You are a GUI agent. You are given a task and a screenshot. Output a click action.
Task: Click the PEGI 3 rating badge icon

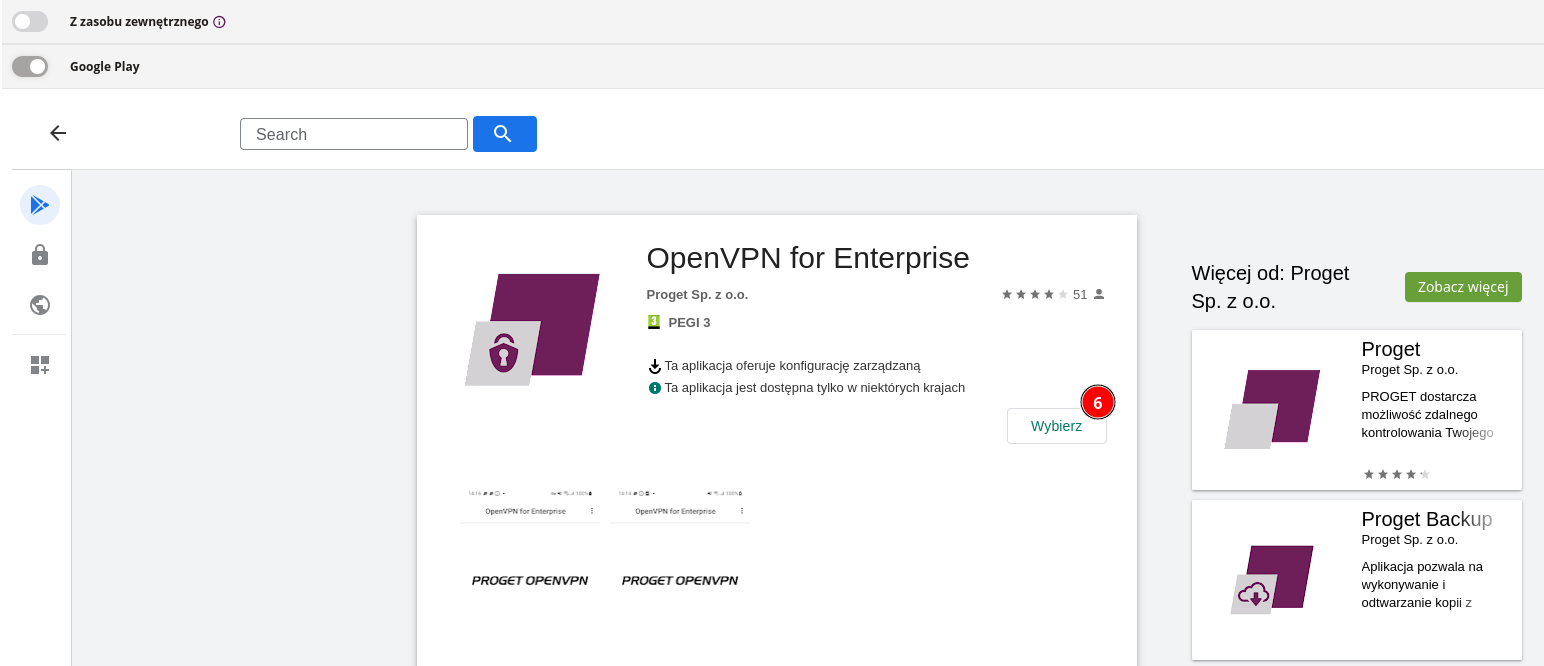point(654,322)
